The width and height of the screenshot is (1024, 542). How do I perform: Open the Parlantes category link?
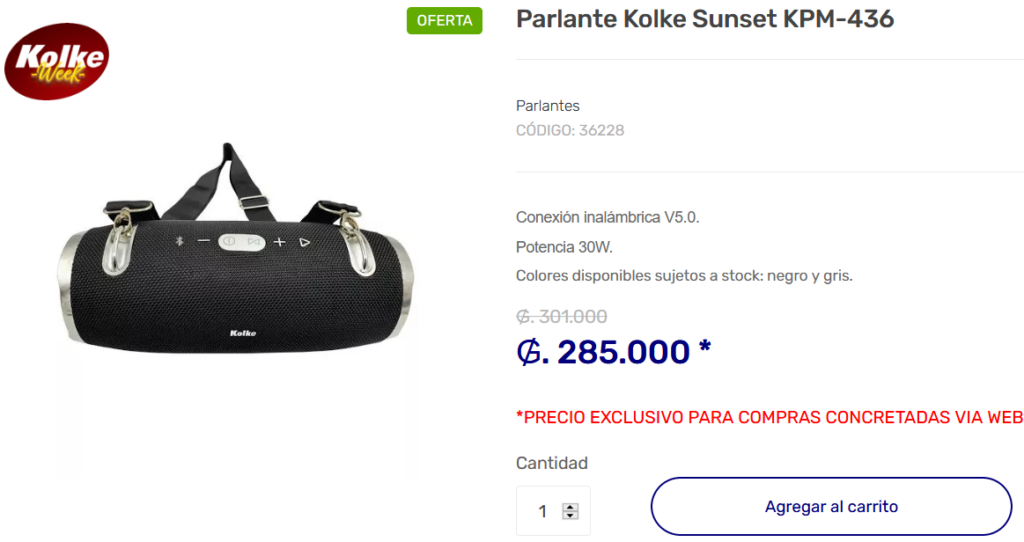547,106
